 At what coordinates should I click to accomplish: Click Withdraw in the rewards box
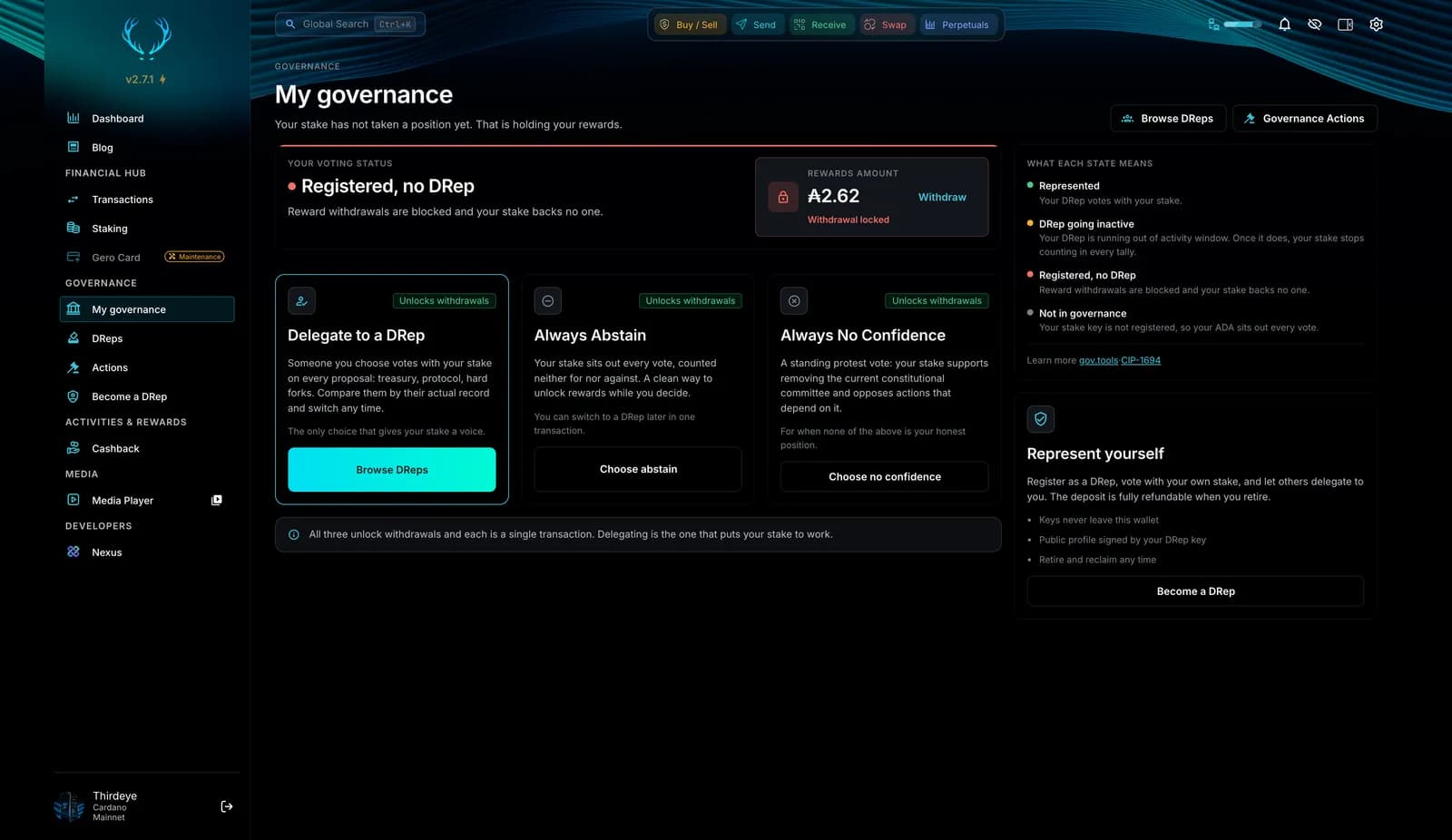[942, 197]
